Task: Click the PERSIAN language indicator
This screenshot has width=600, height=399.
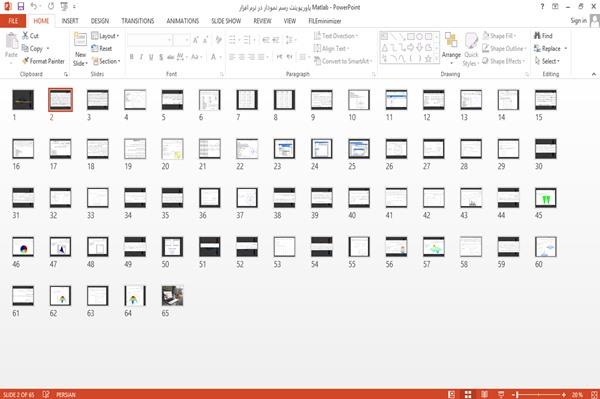Action: 66,394
